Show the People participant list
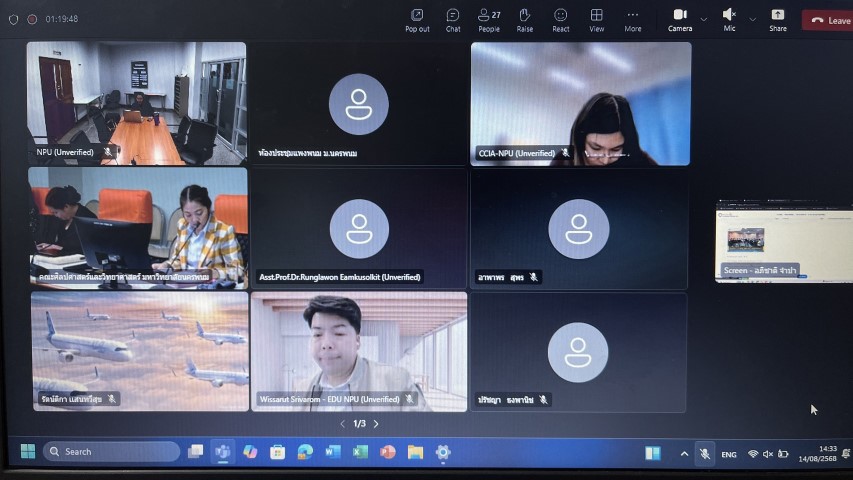853x480 pixels. tap(489, 19)
